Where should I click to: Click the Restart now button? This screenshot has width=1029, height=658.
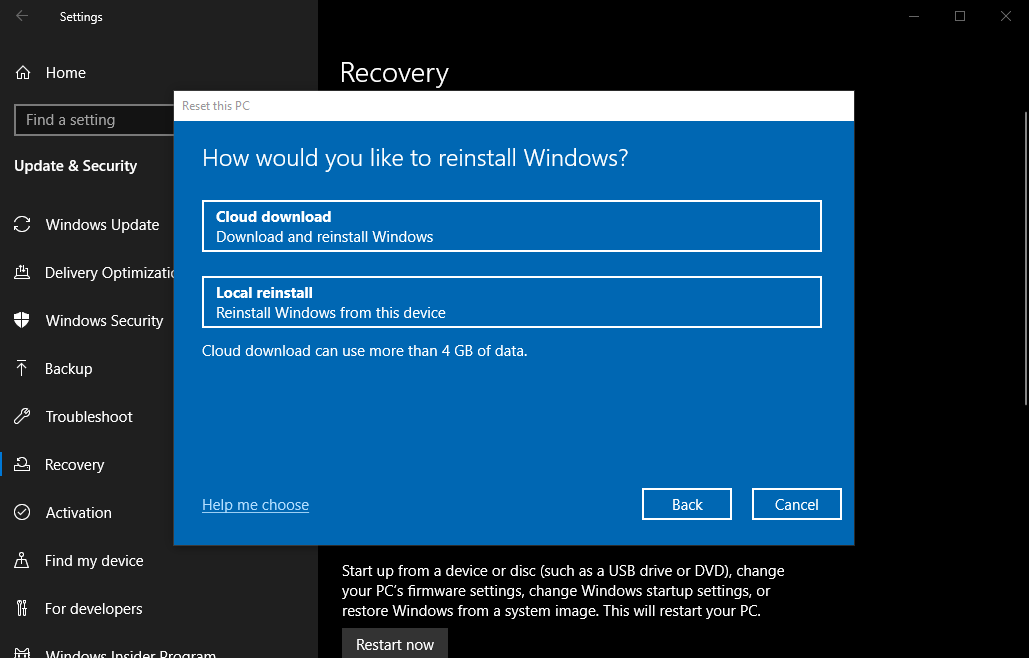point(394,644)
